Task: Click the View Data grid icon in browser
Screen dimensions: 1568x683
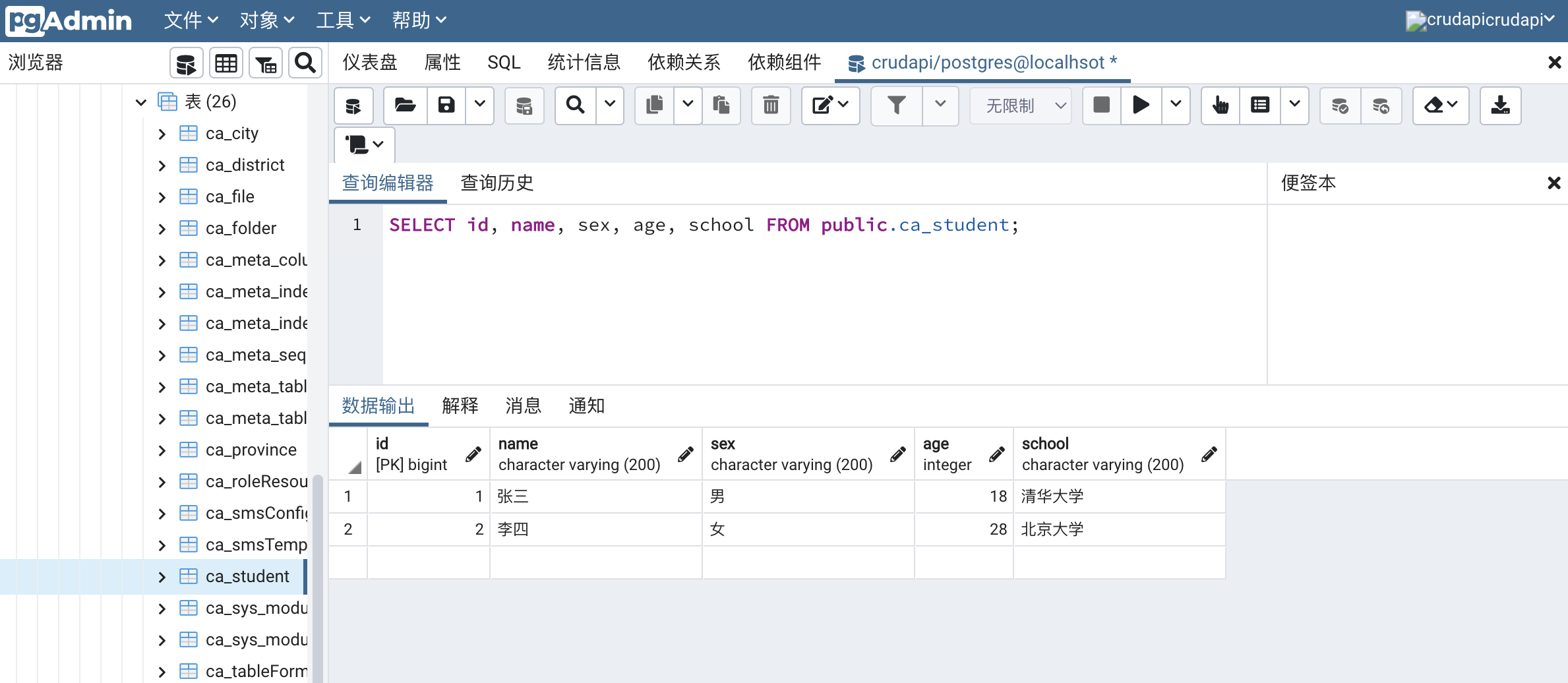Action: (226, 63)
